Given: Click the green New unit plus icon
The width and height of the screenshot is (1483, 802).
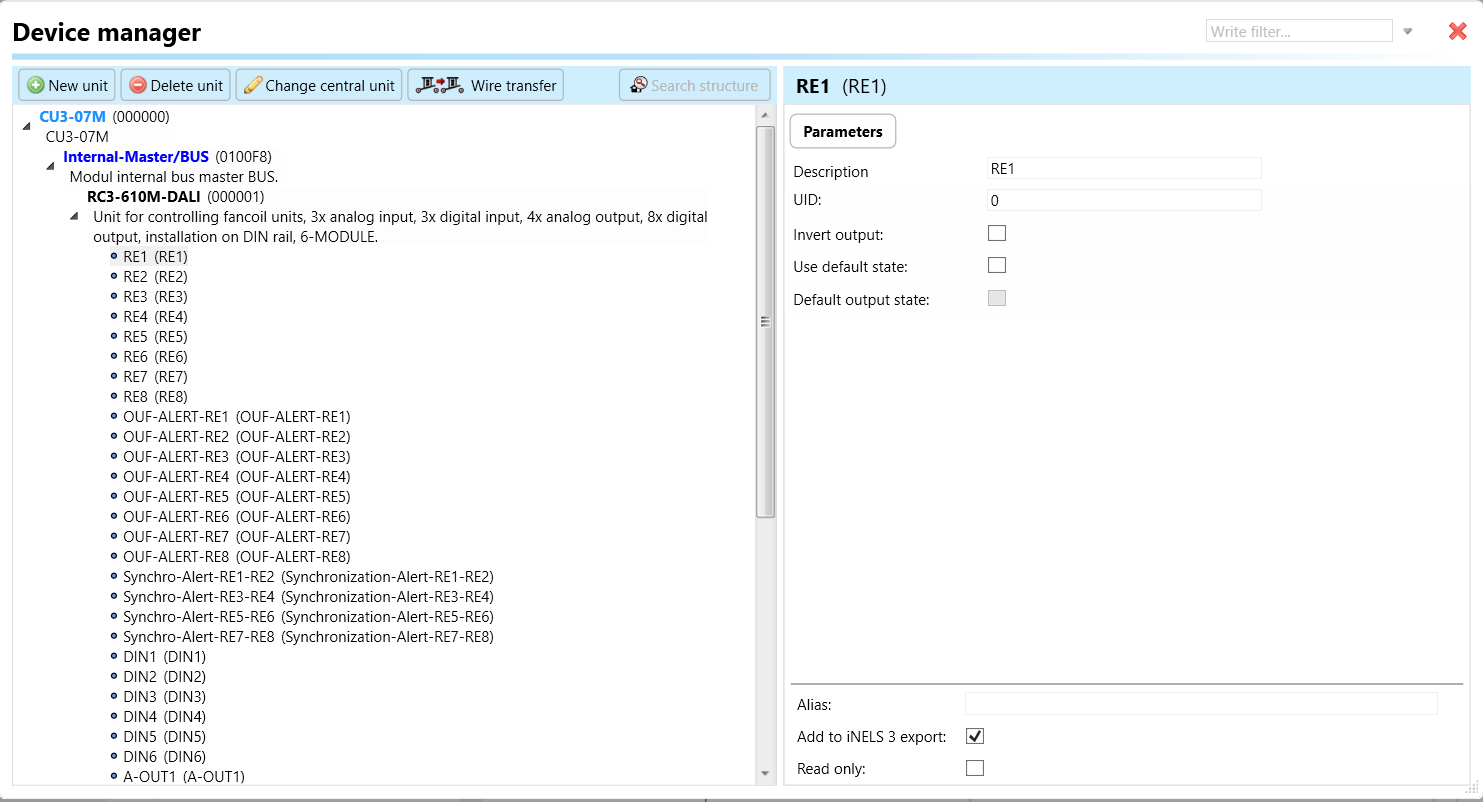Looking at the screenshot, I should [36, 86].
